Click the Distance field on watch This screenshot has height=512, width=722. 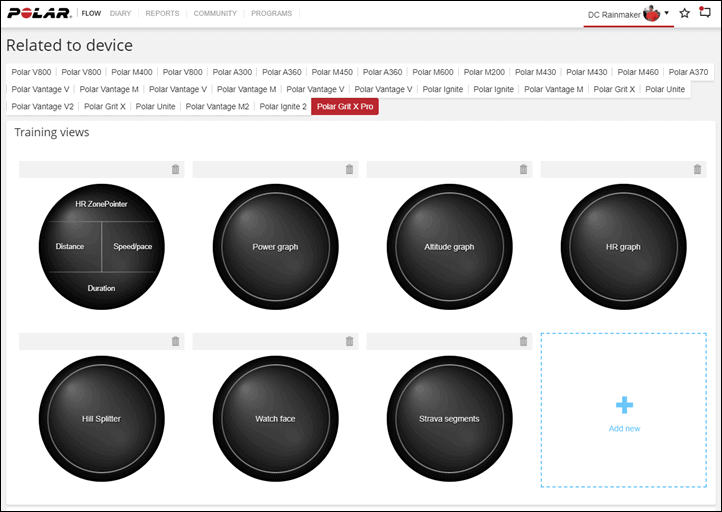click(x=70, y=246)
